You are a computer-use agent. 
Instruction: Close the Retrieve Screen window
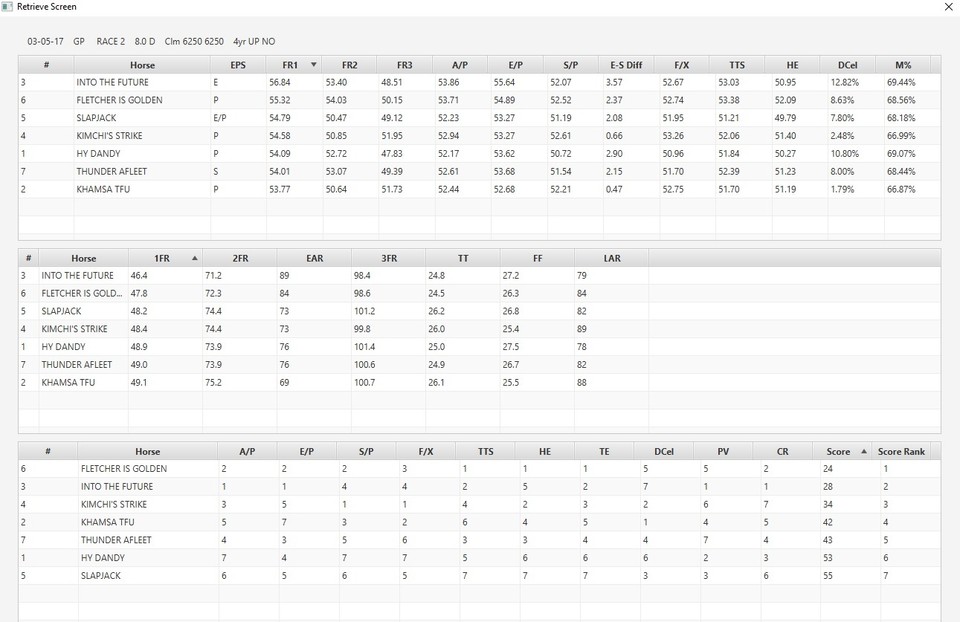948,7
